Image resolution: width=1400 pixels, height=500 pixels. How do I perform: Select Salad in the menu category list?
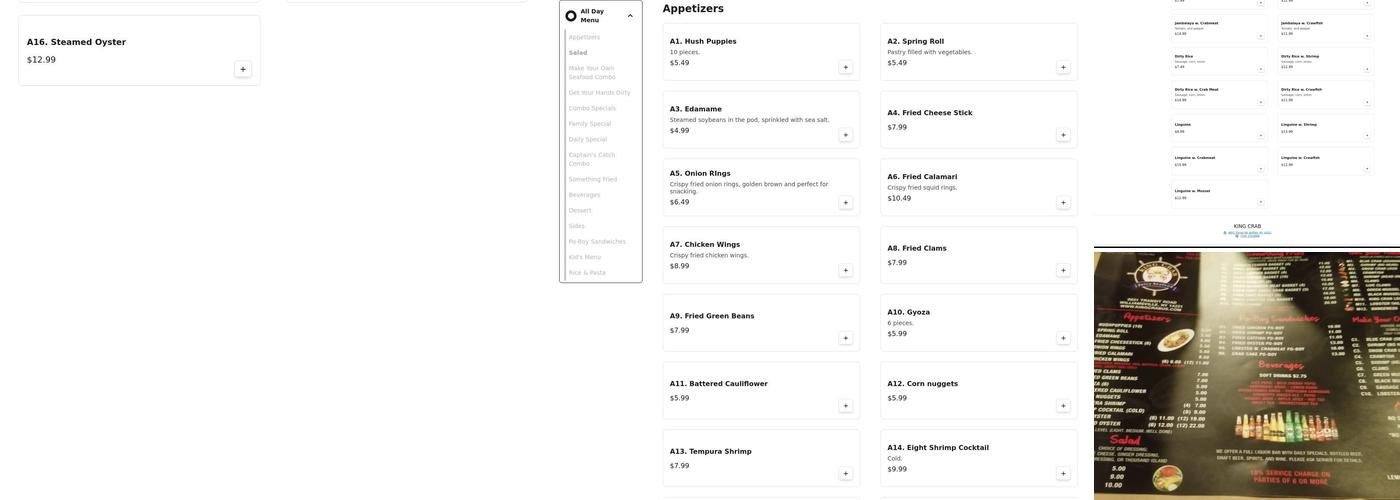pyautogui.click(x=578, y=53)
